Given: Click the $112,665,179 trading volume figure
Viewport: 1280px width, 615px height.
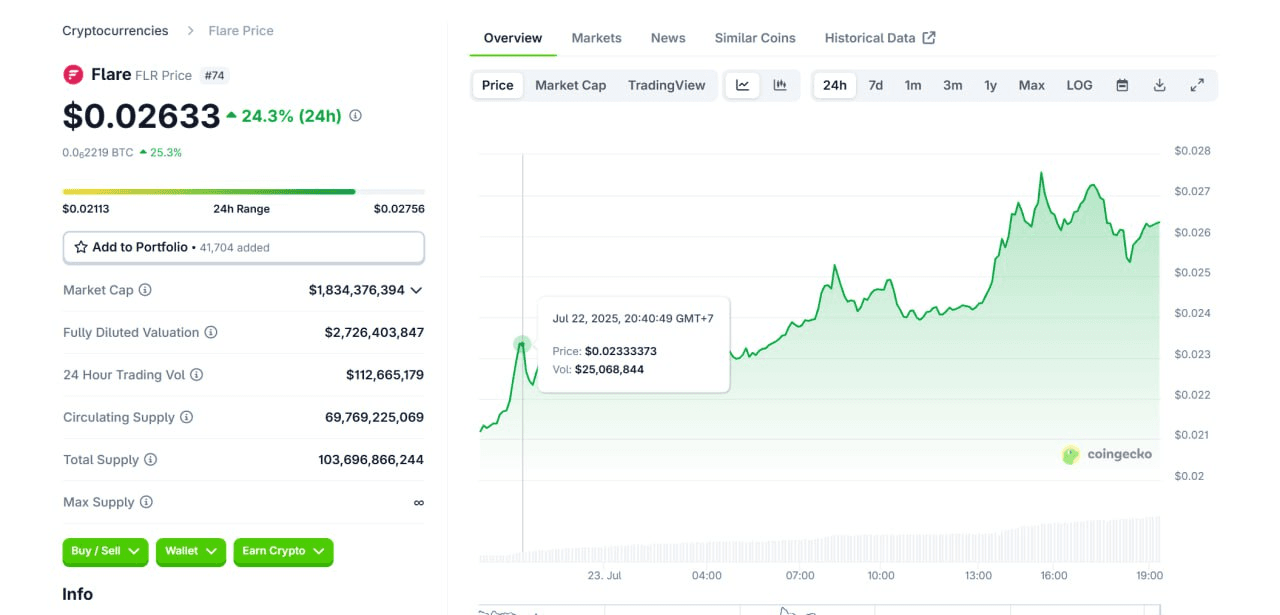Looking at the screenshot, I should pyautogui.click(x=385, y=375).
